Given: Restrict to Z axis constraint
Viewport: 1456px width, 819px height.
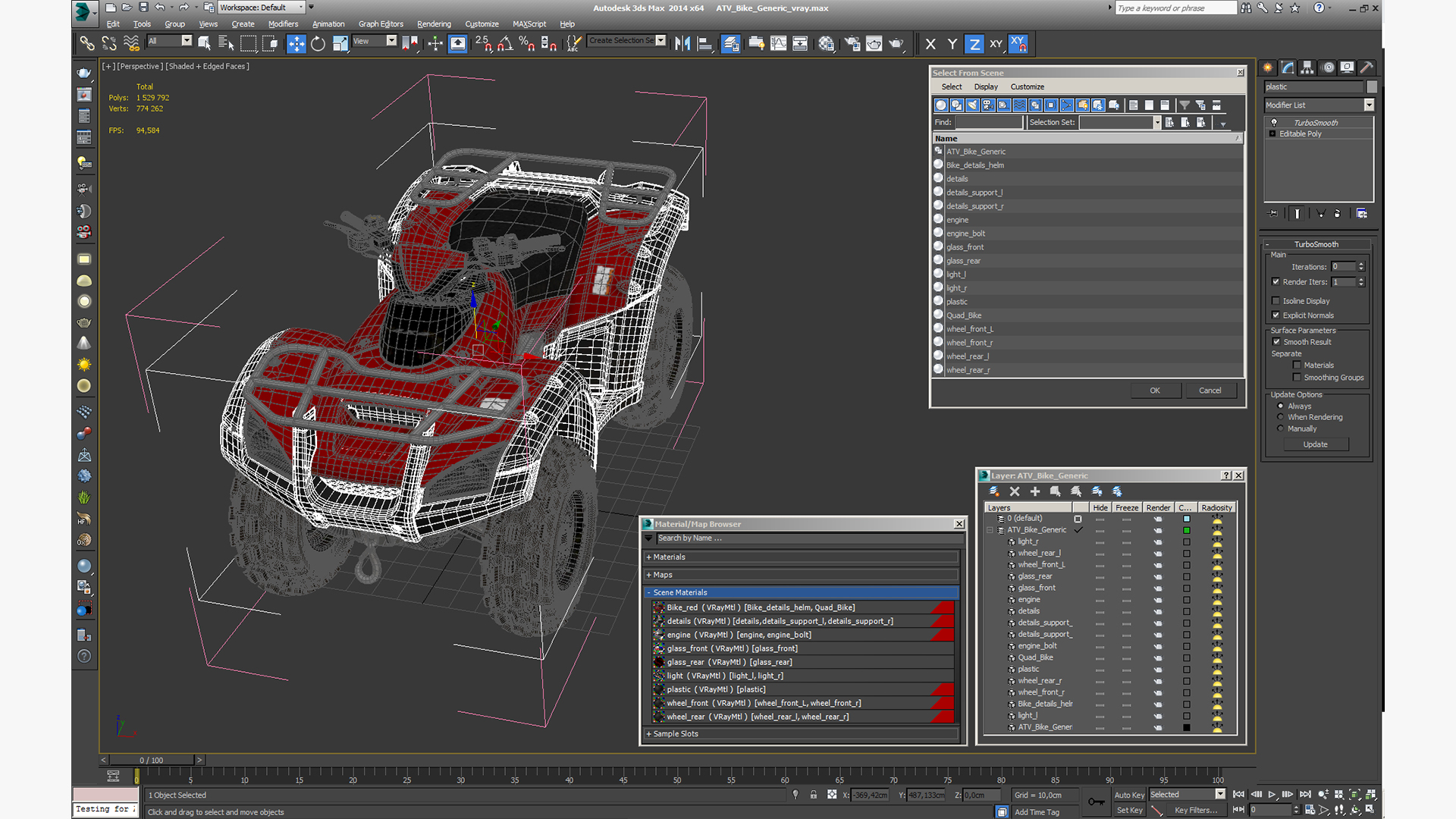Looking at the screenshot, I should [974, 44].
